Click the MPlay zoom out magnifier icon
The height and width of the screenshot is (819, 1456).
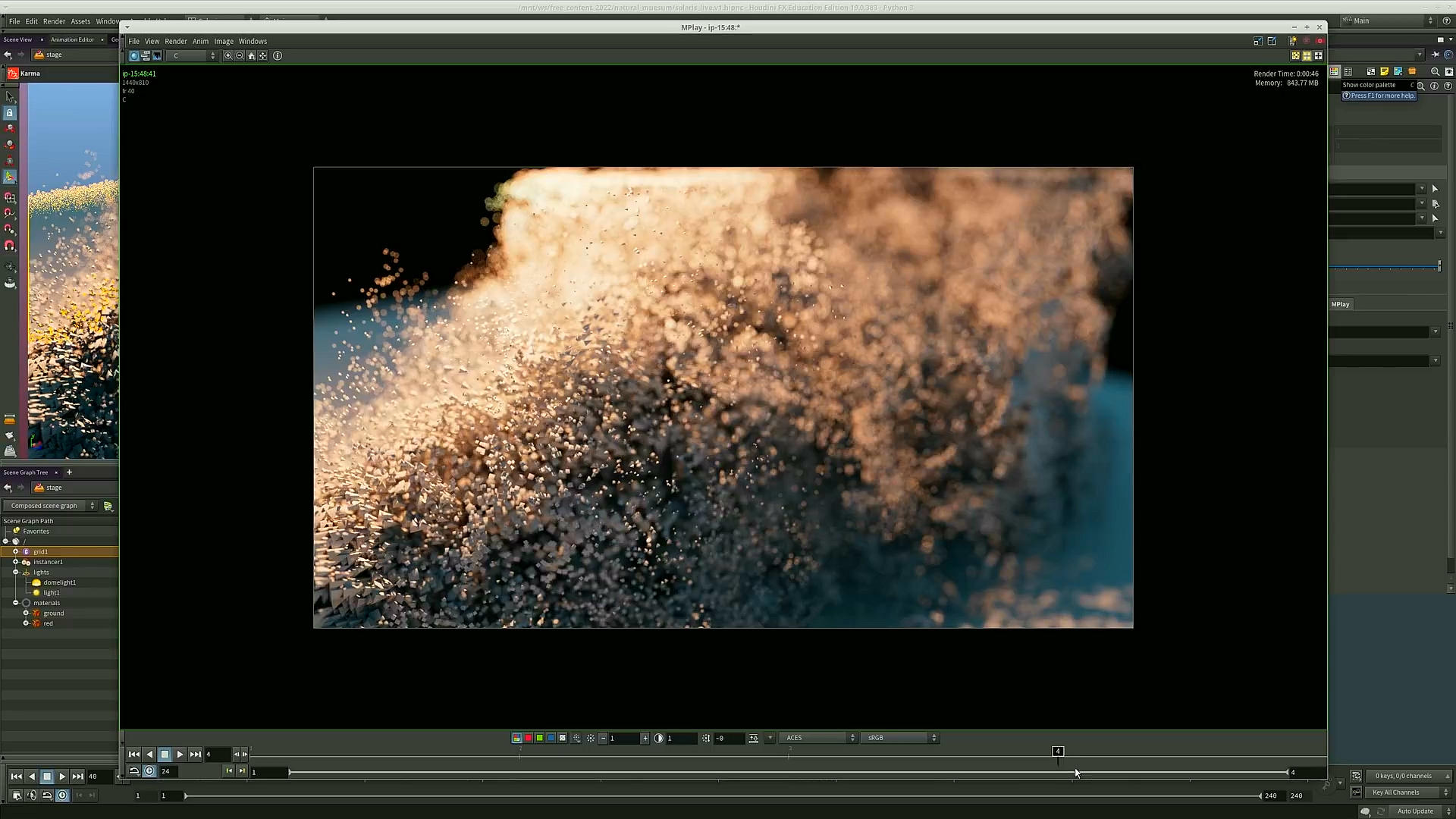[x=240, y=56]
